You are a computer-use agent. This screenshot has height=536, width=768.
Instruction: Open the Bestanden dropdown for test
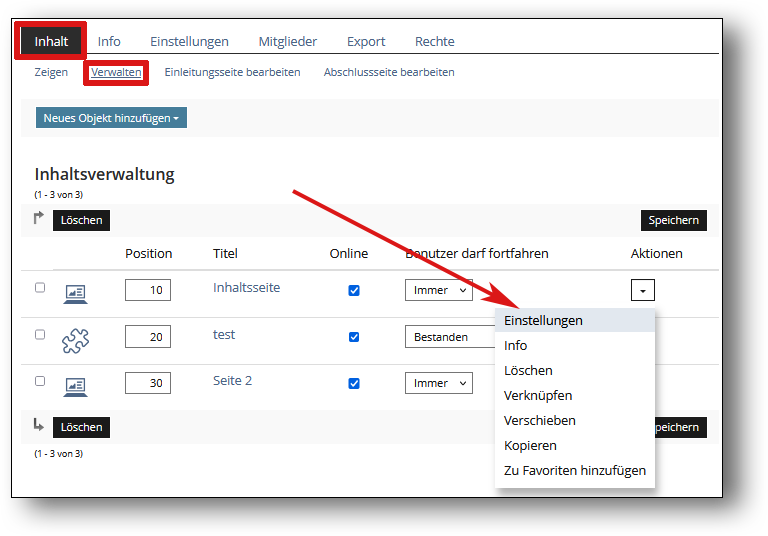(447, 337)
